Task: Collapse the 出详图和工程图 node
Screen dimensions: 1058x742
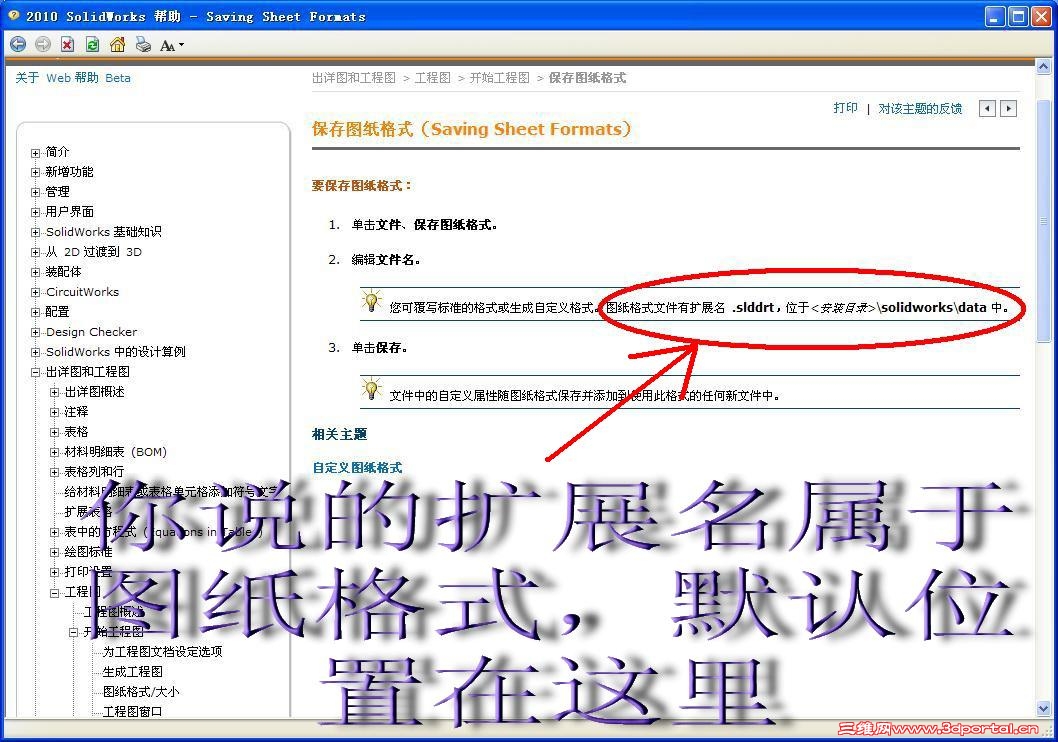Action: [x=36, y=373]
